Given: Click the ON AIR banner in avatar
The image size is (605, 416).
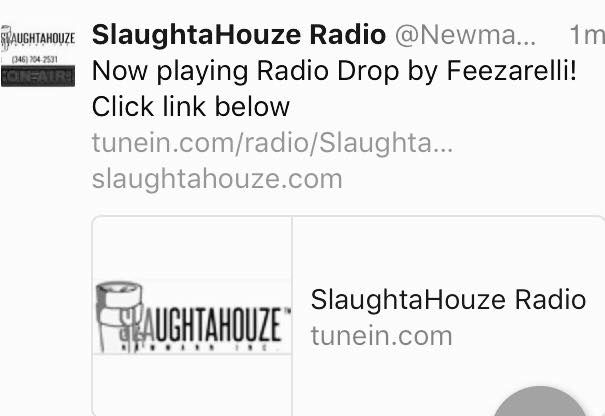Looking at the screenshot, I should (38, 76).
